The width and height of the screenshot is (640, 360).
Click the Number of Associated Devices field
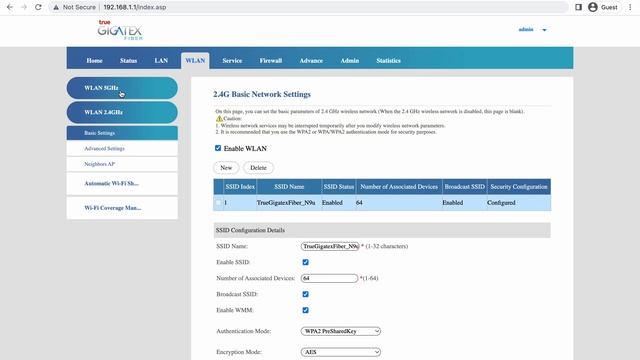(329, 278)
